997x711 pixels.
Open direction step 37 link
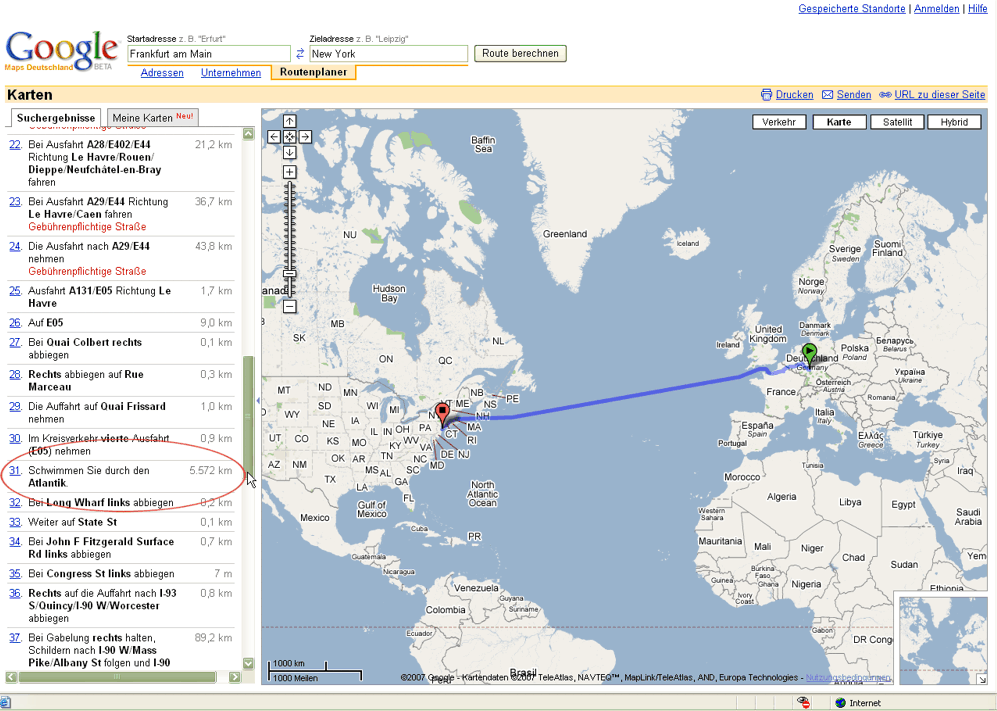[x=15, y=638]
